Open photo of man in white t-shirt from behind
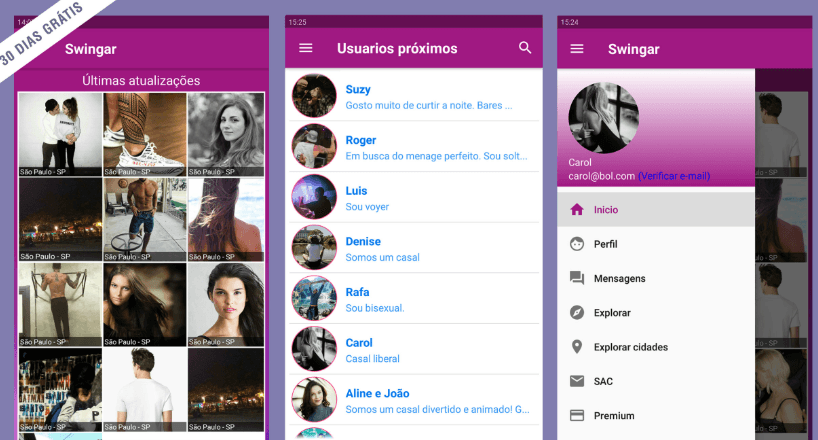This screenshot has height=440, width=818. tap(145, 389)
